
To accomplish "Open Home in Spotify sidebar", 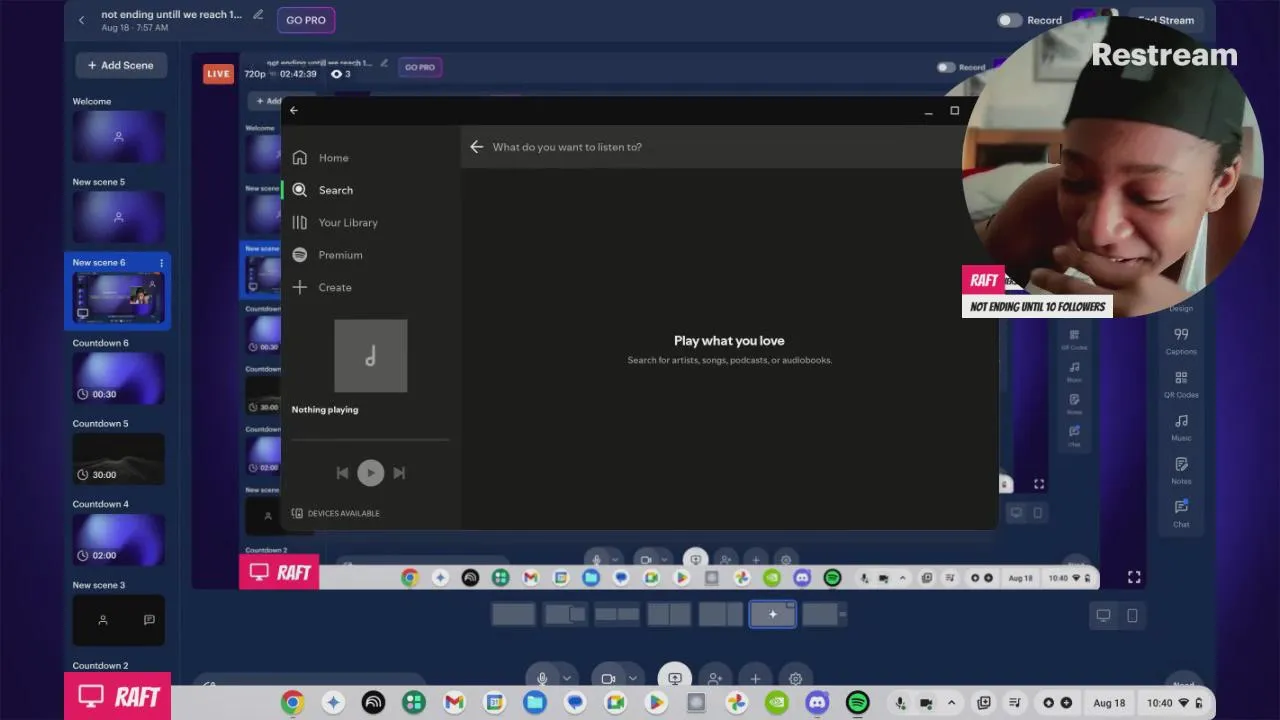I will pyautogui.click(x=321, y=158).
